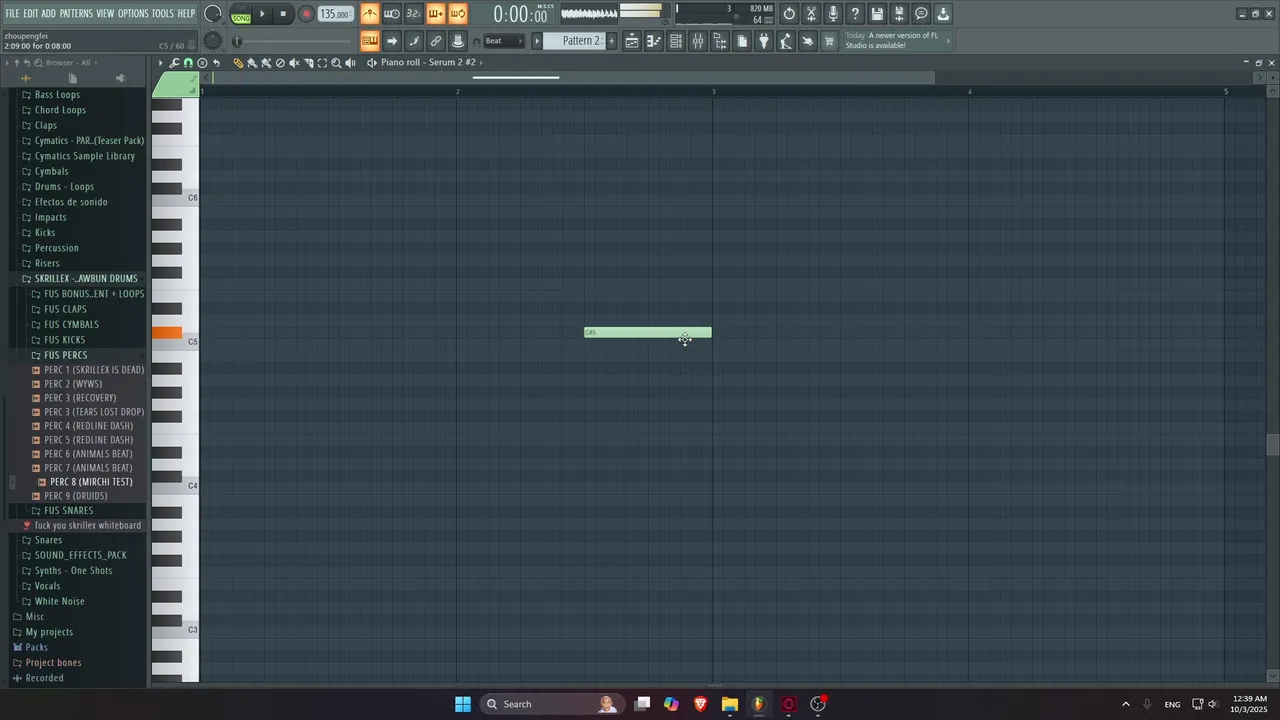Click the taskbar Search box
This screenshot has width=1280, height=720.
pyautogui.click(x=550, y=704)
